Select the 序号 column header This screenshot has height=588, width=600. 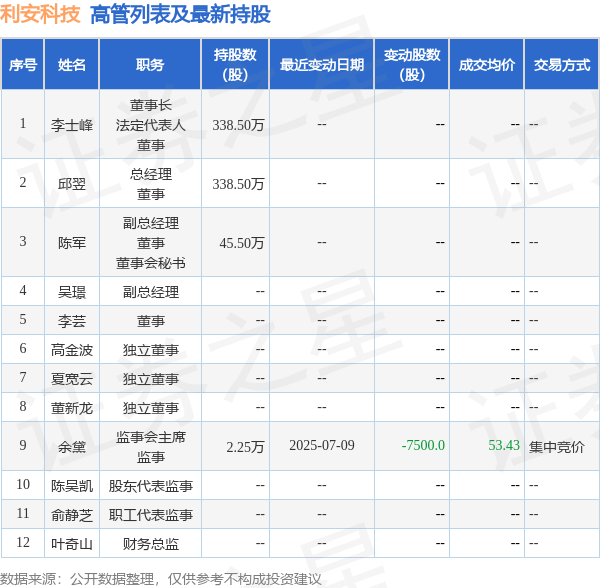pyautogui.click(x=23, y=64)
